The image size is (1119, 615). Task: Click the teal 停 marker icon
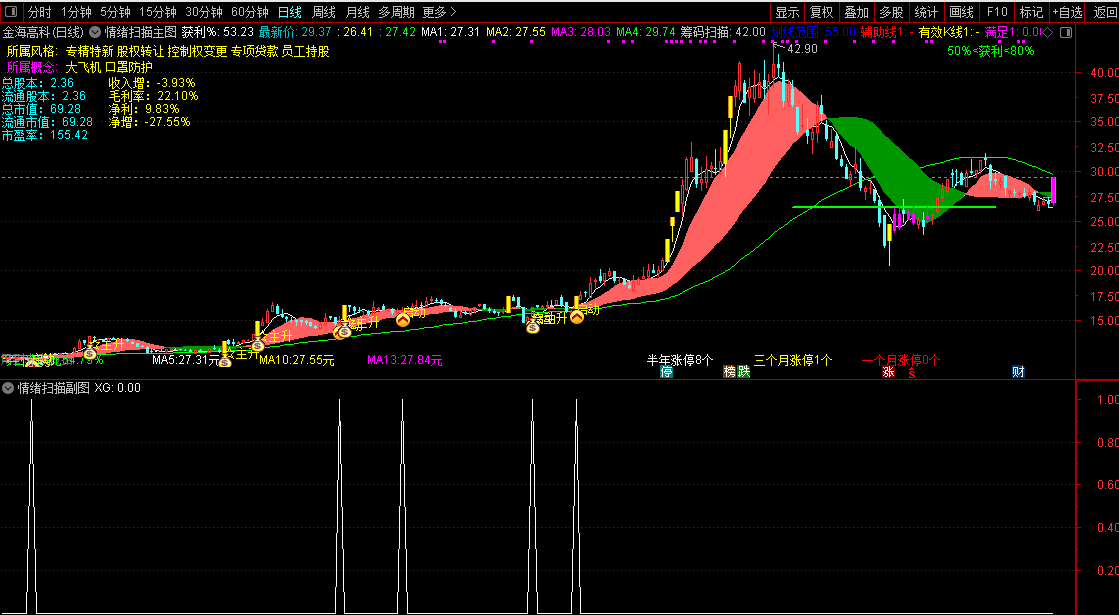pos(667,372)
